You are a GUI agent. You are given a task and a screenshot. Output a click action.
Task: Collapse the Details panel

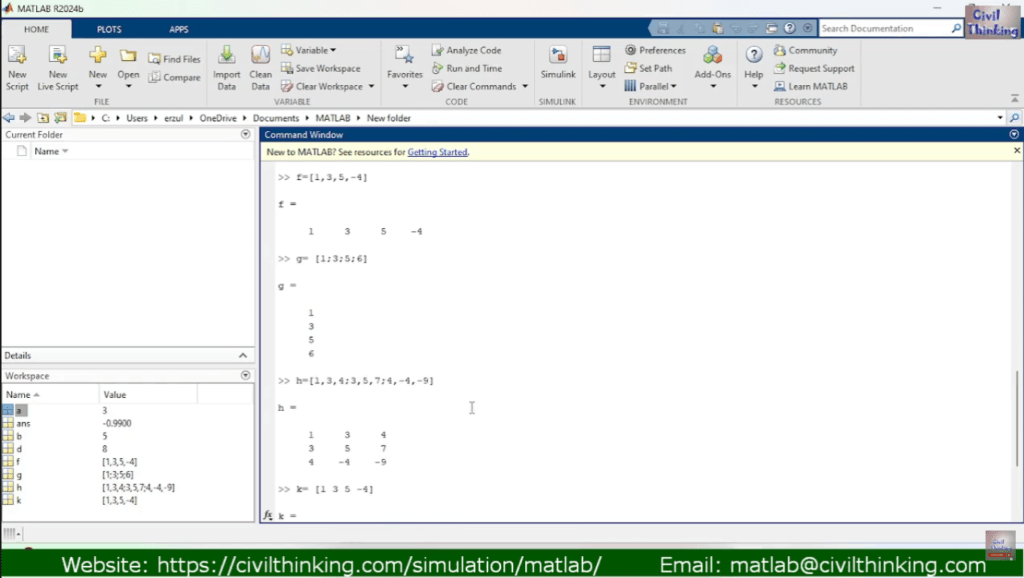pos(243,356)
